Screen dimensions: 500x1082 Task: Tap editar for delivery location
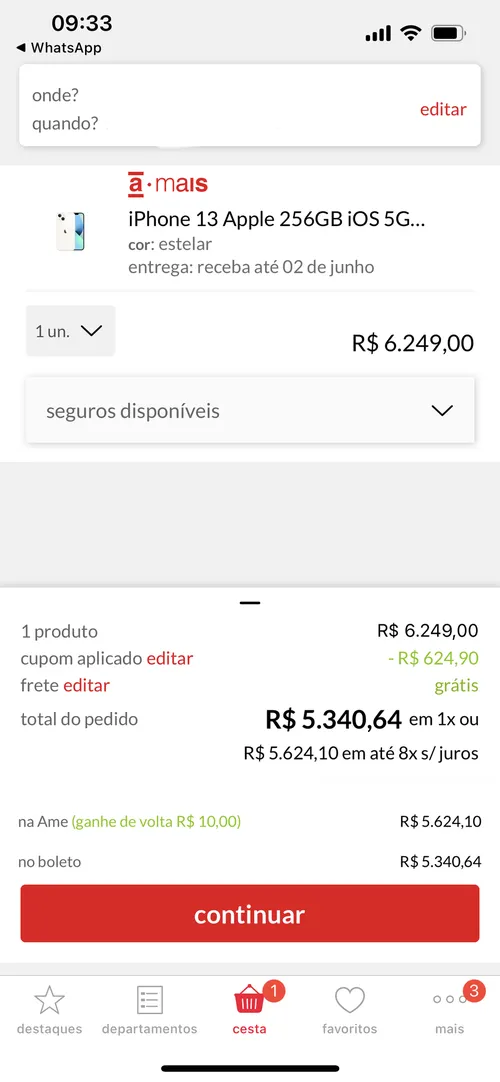tap(443, 109)
